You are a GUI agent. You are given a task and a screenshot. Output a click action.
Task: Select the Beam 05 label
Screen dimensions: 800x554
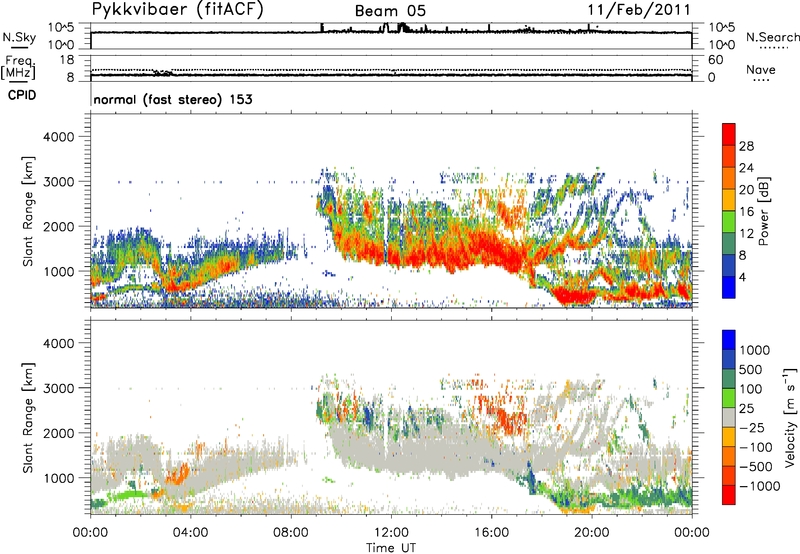(x=390, y=11)
